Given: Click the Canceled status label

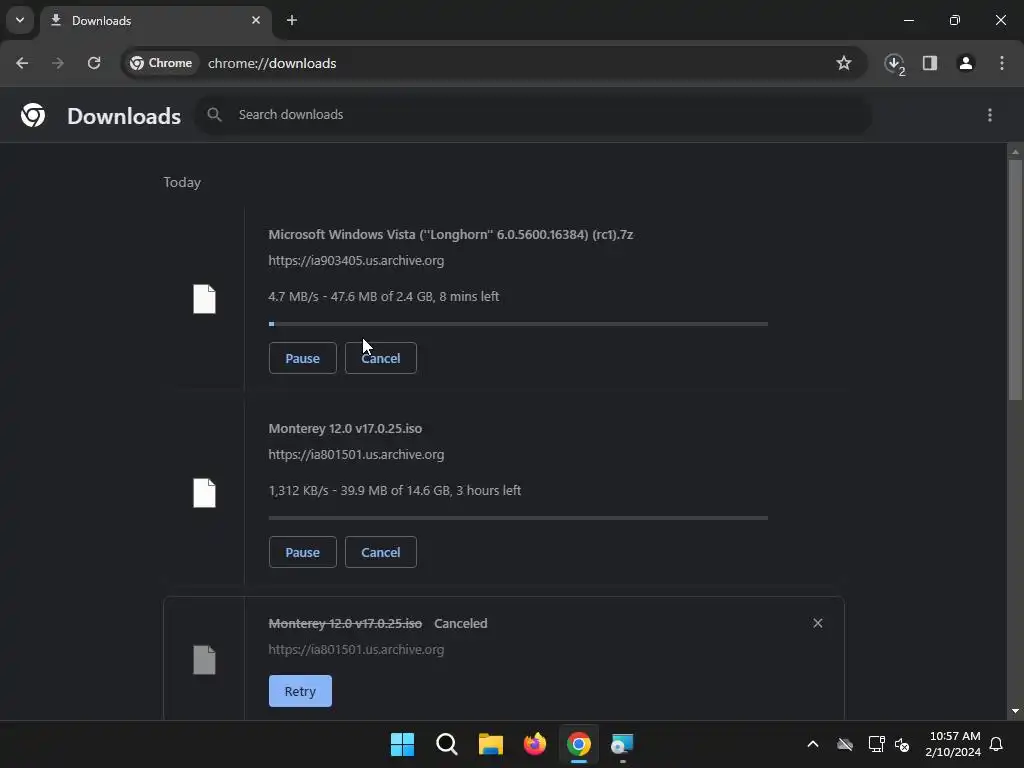Looking at the screenshot, I should (460, 624).
